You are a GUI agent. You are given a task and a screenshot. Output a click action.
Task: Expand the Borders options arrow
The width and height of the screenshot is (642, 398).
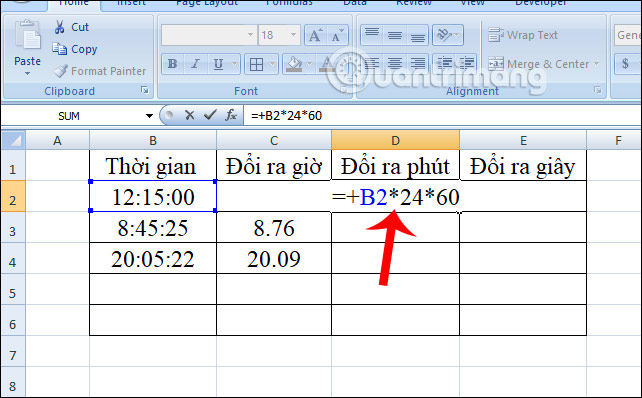(x=272, y=64)
